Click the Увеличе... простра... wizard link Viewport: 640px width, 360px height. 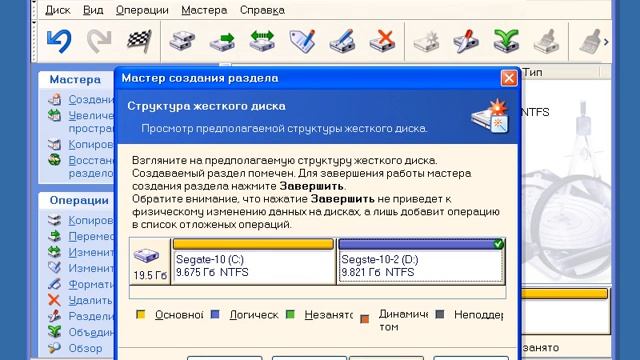91,122
